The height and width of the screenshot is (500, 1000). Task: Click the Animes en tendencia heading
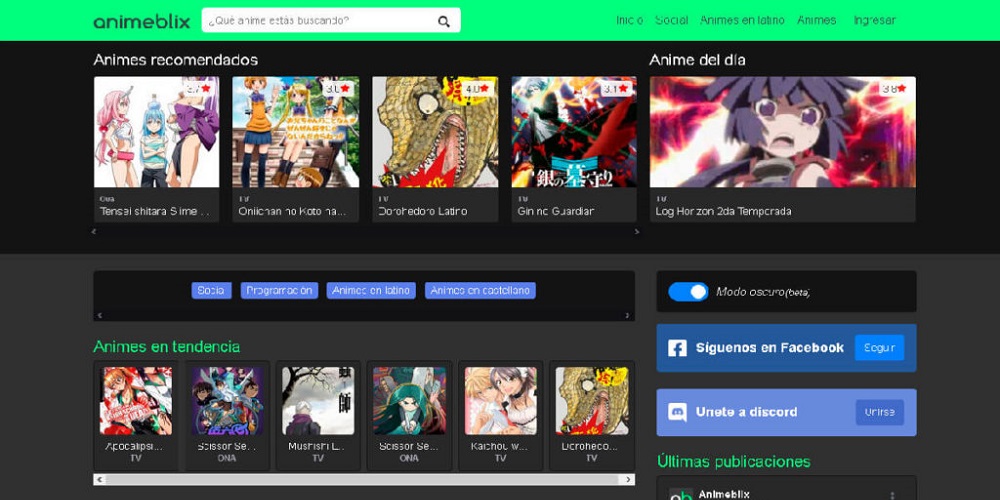166,346
